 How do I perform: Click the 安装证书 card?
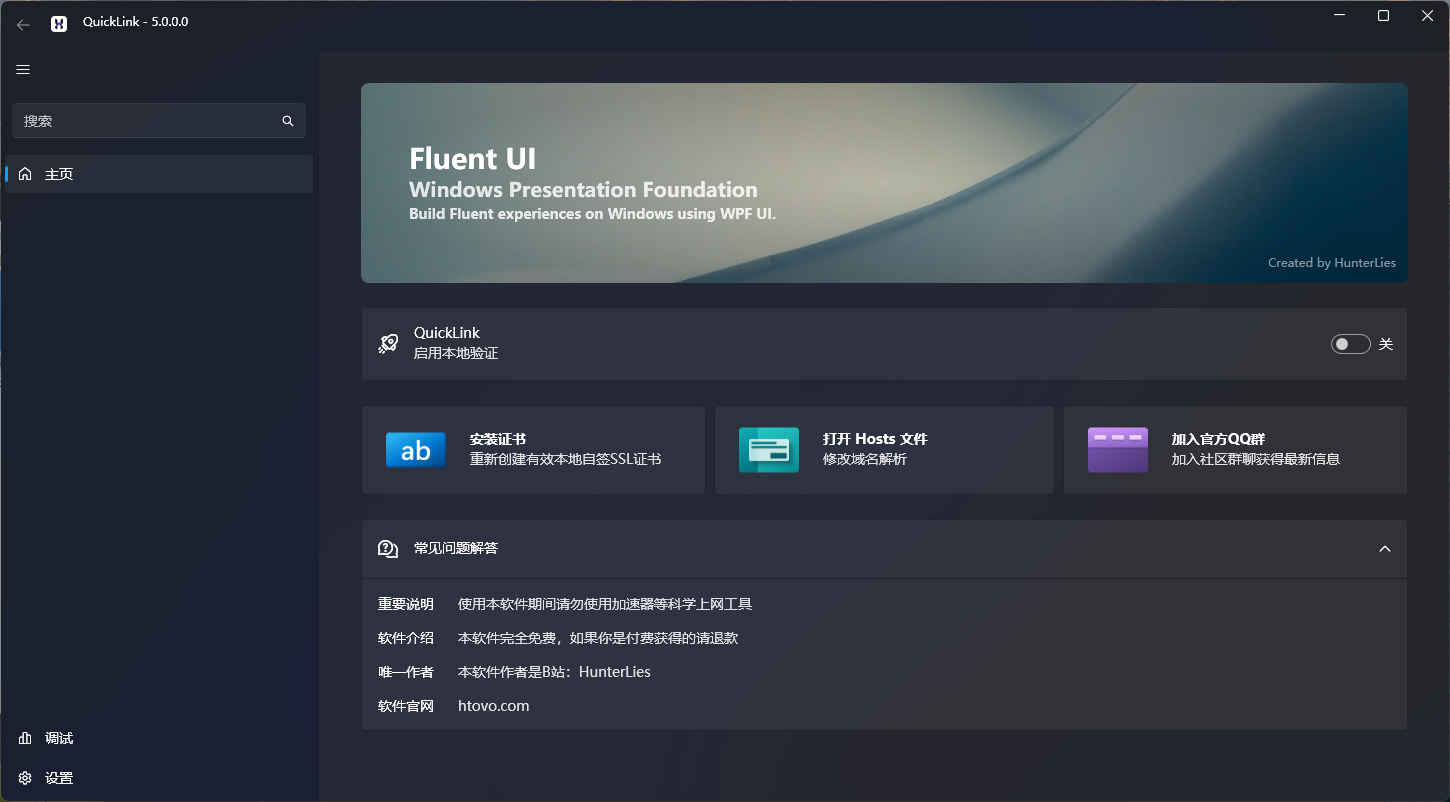pos(533,450)
